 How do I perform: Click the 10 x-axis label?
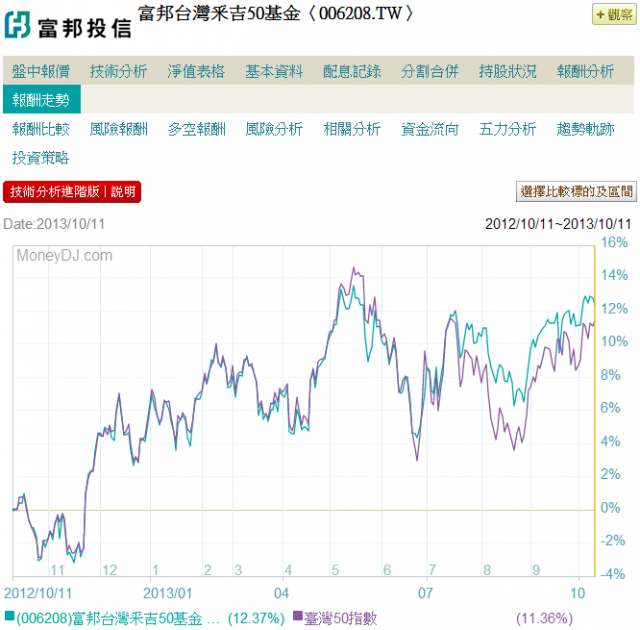pyautogui.click(x=578, y=593)
